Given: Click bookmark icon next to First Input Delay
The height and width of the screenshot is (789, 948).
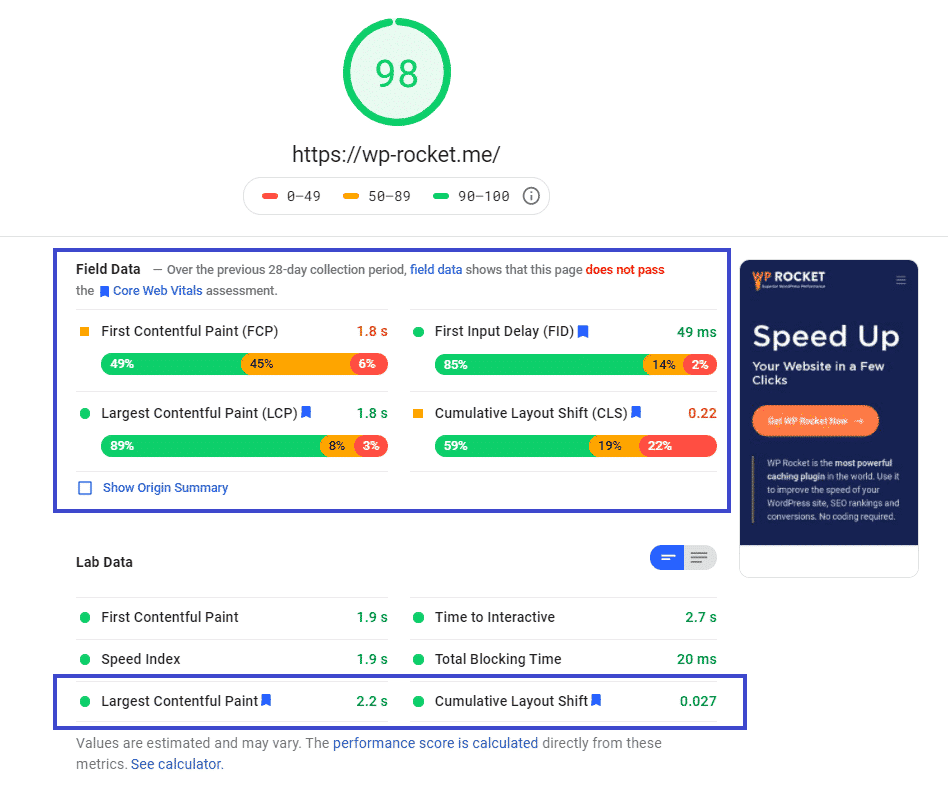Looking at the screenshot, I should 583,331.
